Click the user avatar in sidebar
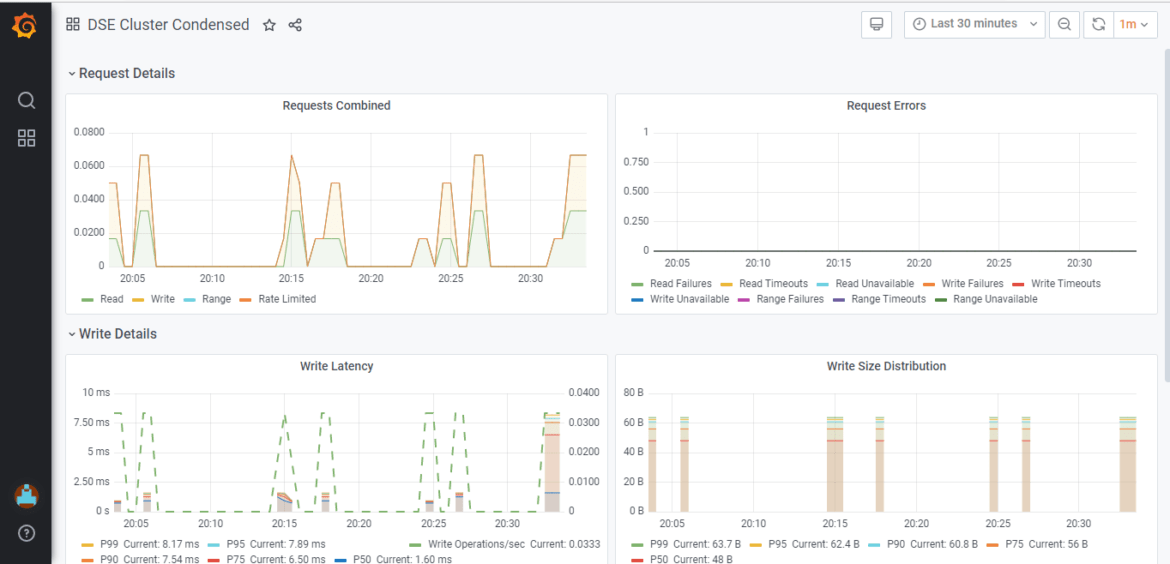Viewport: 1170px width, 564px height. coord(27,495)
